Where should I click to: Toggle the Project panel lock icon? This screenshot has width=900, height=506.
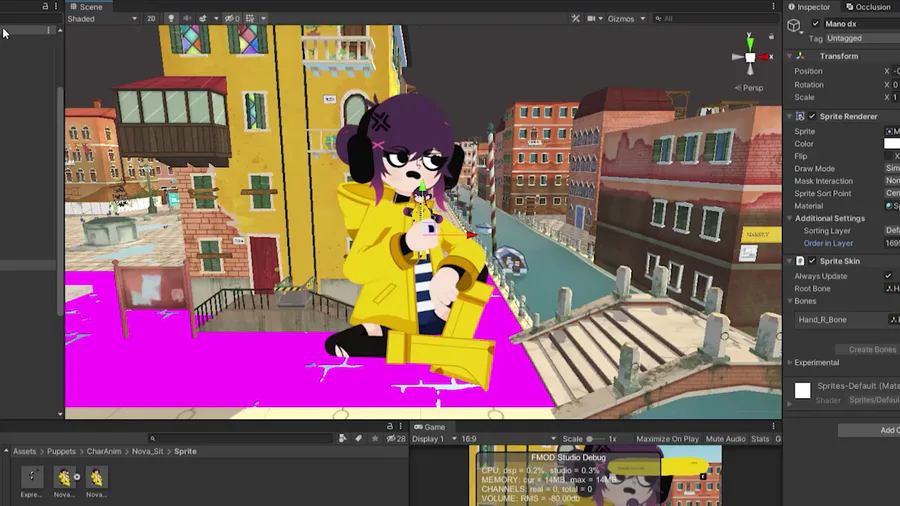click(x=390, y=426)
